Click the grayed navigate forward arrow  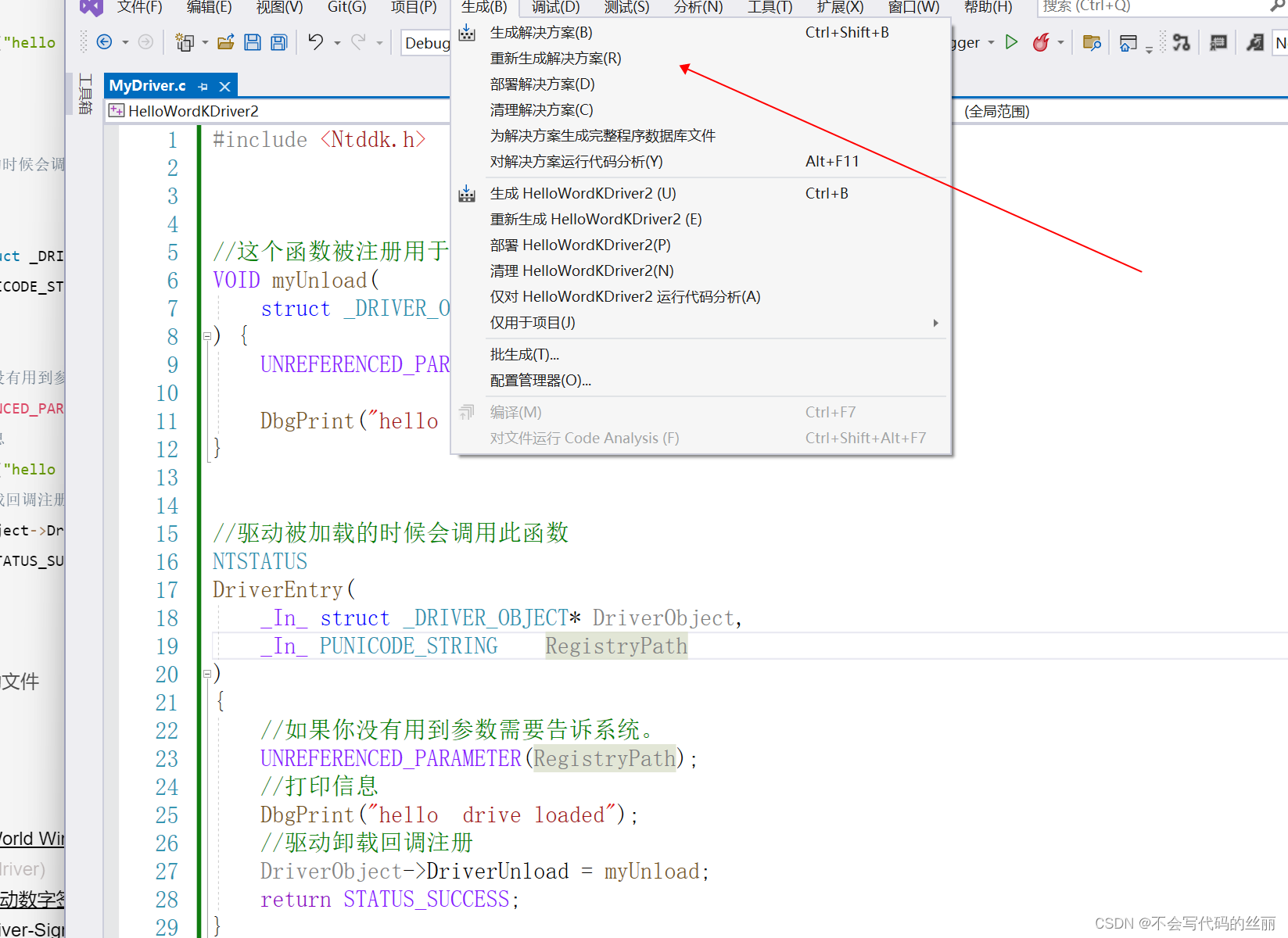pyautogui.click(x=145, y=42)
